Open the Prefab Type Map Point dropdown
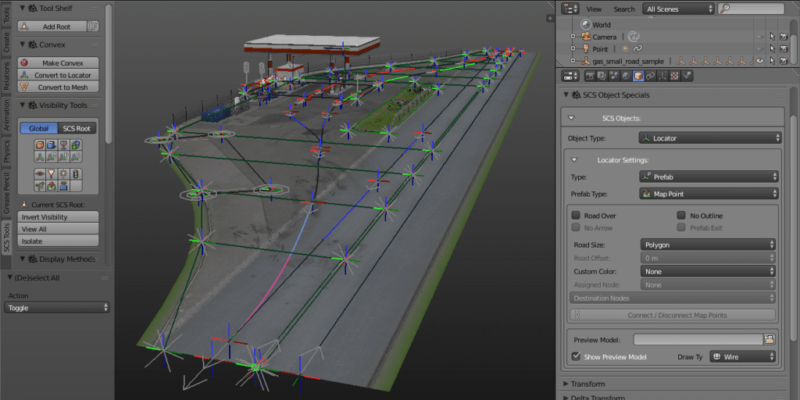The image size is (800, 400). pos(708,193)
